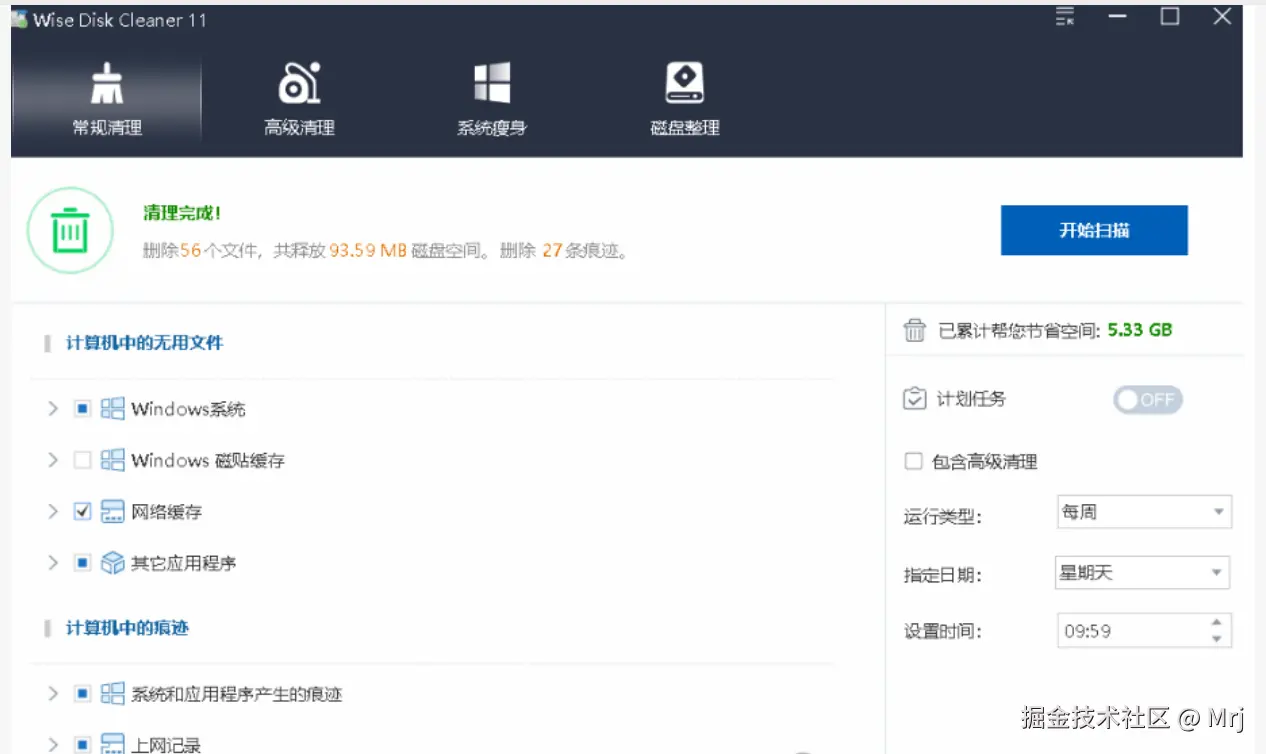
Task: Click the 93.59 MB freed space value
Action: [368, 251]
